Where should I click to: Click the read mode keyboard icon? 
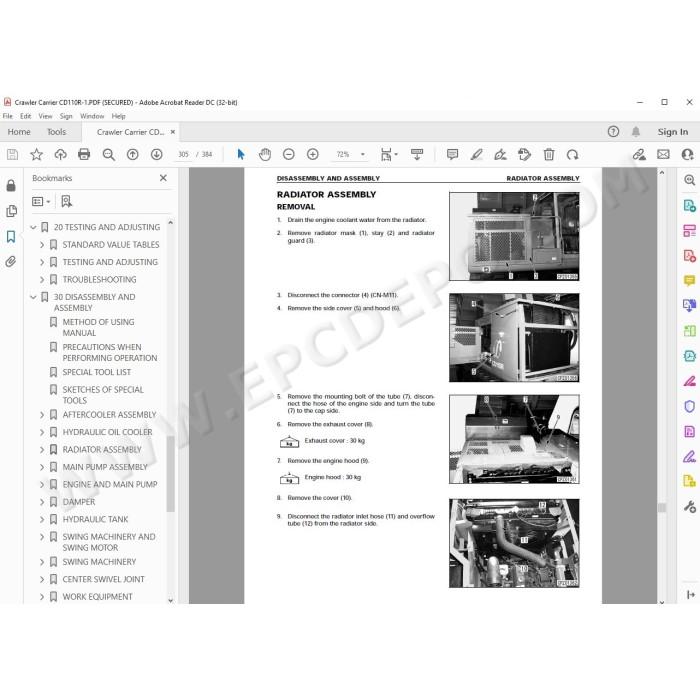point(417,154)
